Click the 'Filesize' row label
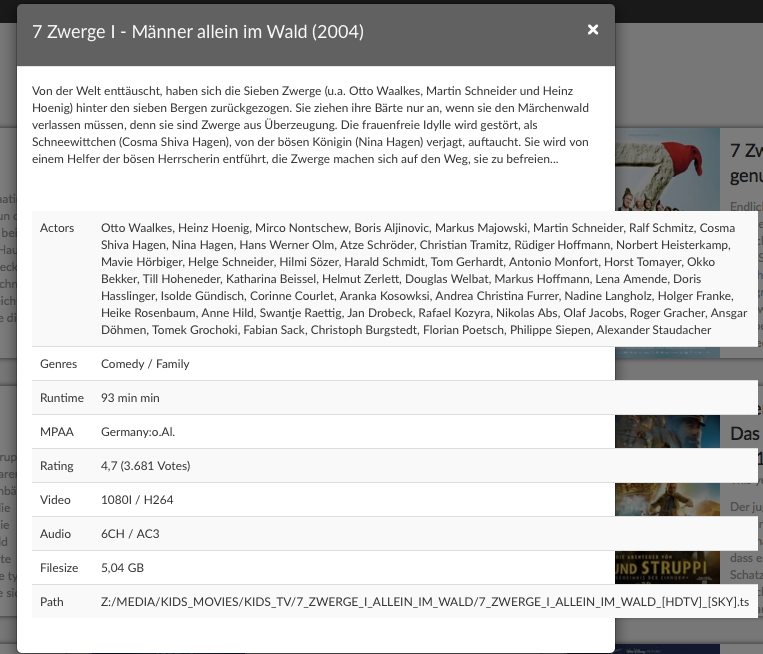Screen dimensions: 763x654 [x=59, y=568]
